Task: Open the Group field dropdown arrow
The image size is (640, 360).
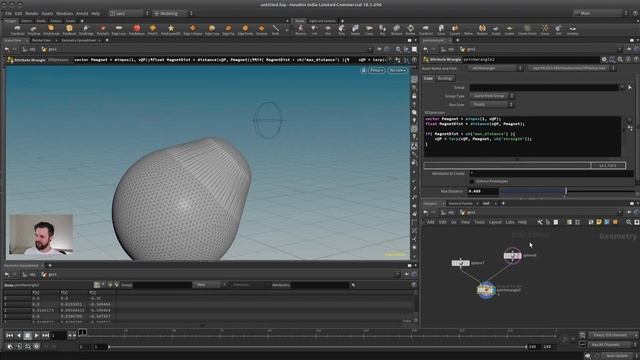Action: [622, 87]
